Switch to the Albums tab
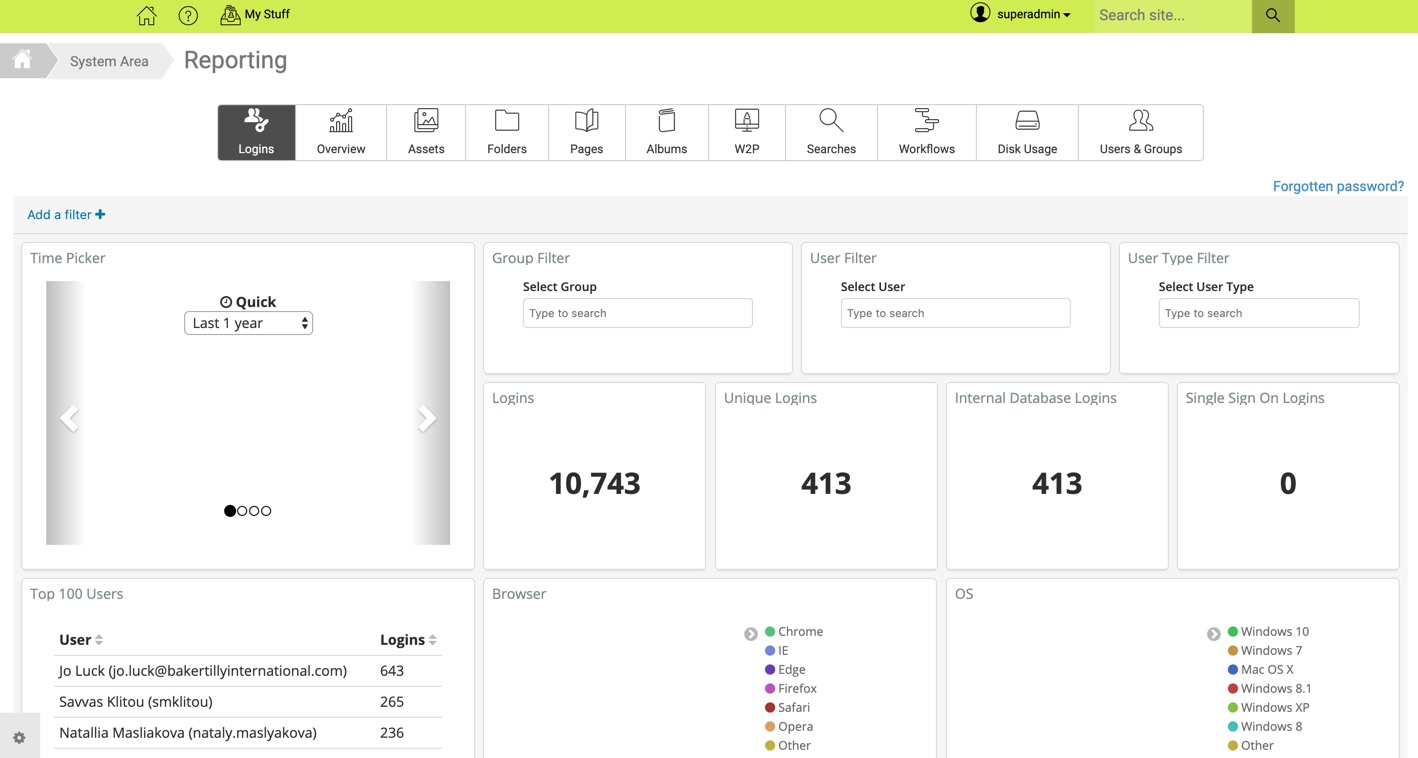Screen dimensions: 1418x758 [x=667, y=132]
